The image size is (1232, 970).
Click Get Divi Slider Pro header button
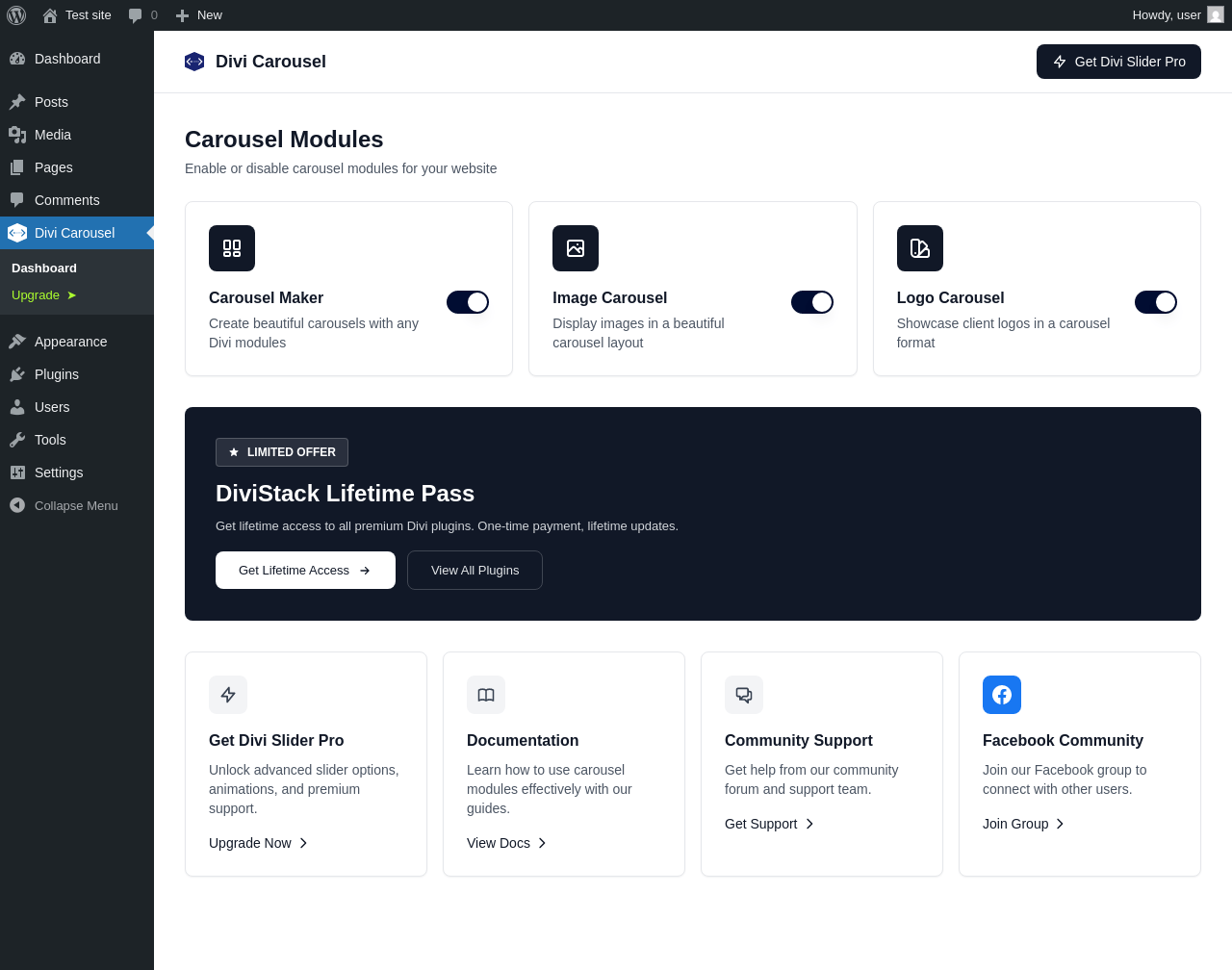click(1118, 62)
